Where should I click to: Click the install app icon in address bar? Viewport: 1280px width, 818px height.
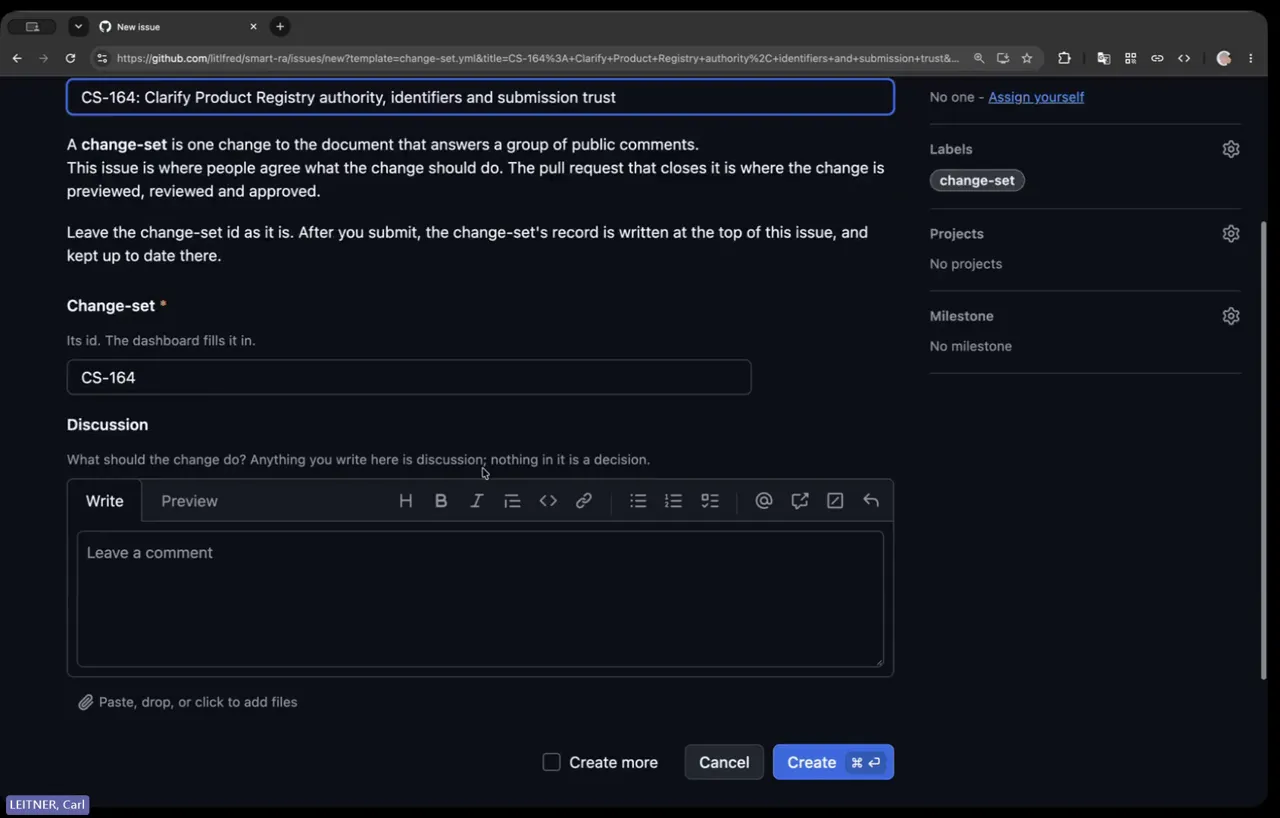click(1003, 58)
